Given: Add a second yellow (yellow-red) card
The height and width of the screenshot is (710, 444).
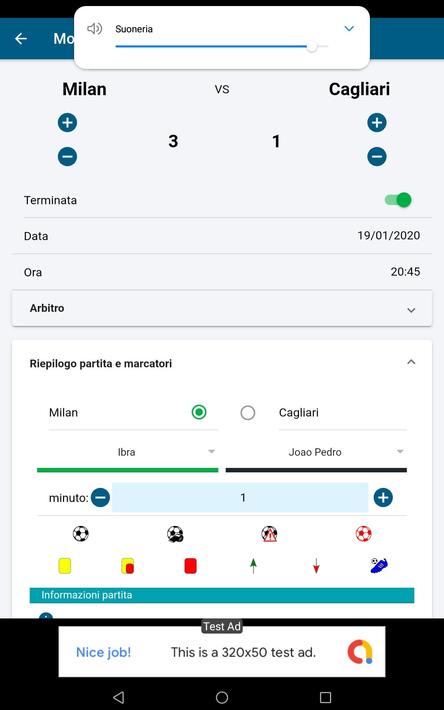Looking at the screenshot, I should click(x=128, y=566).
